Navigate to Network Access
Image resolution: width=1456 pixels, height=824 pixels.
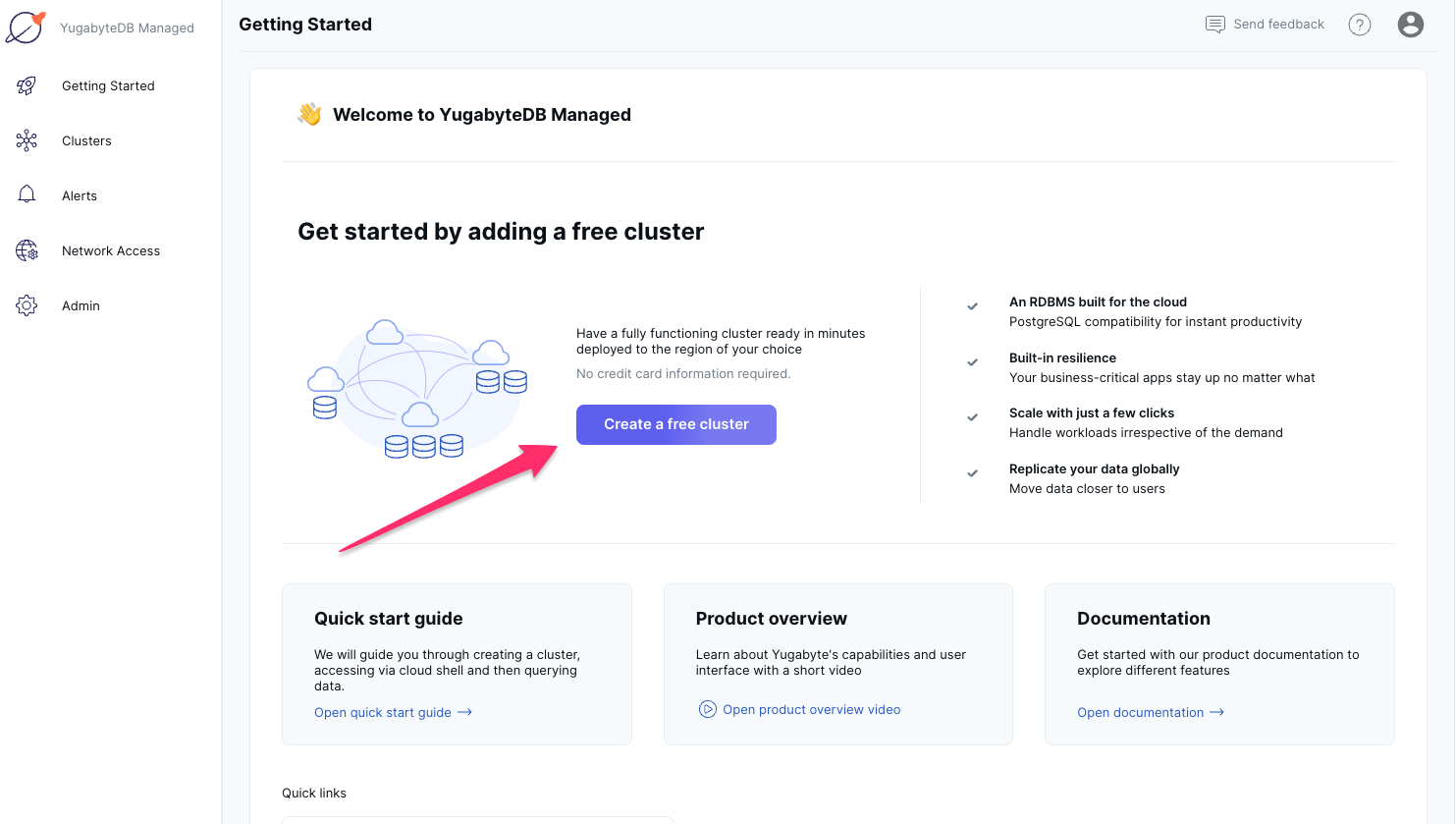pos(111,250)
